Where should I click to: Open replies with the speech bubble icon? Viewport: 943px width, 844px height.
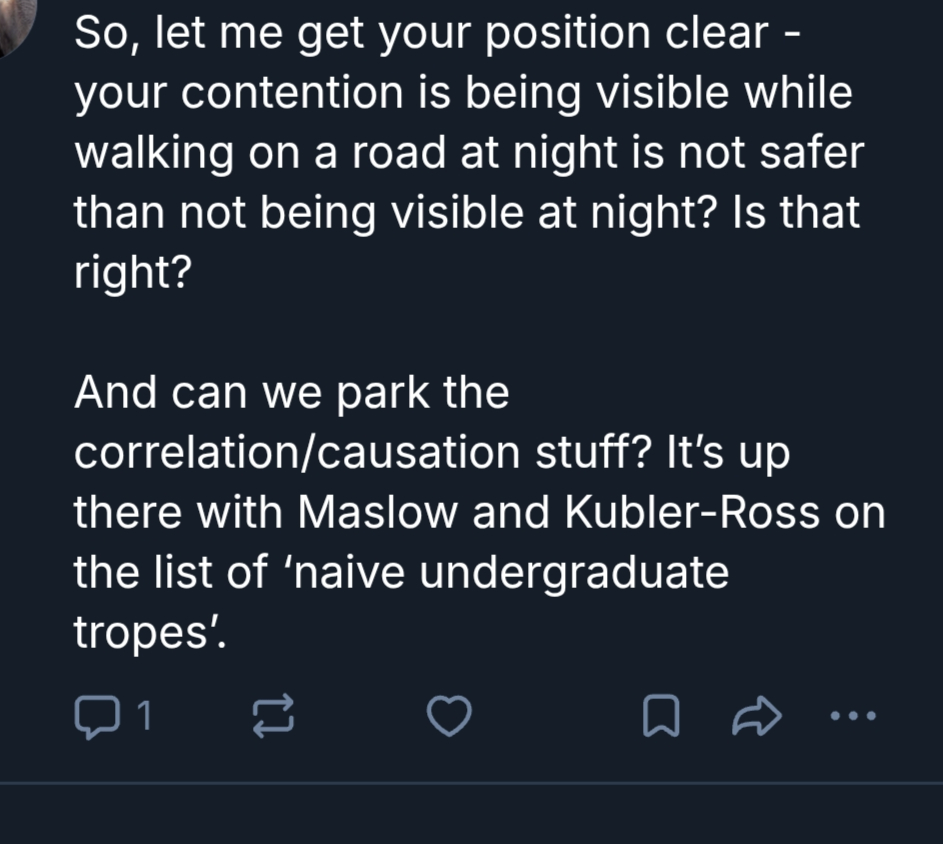click(95, 715)
